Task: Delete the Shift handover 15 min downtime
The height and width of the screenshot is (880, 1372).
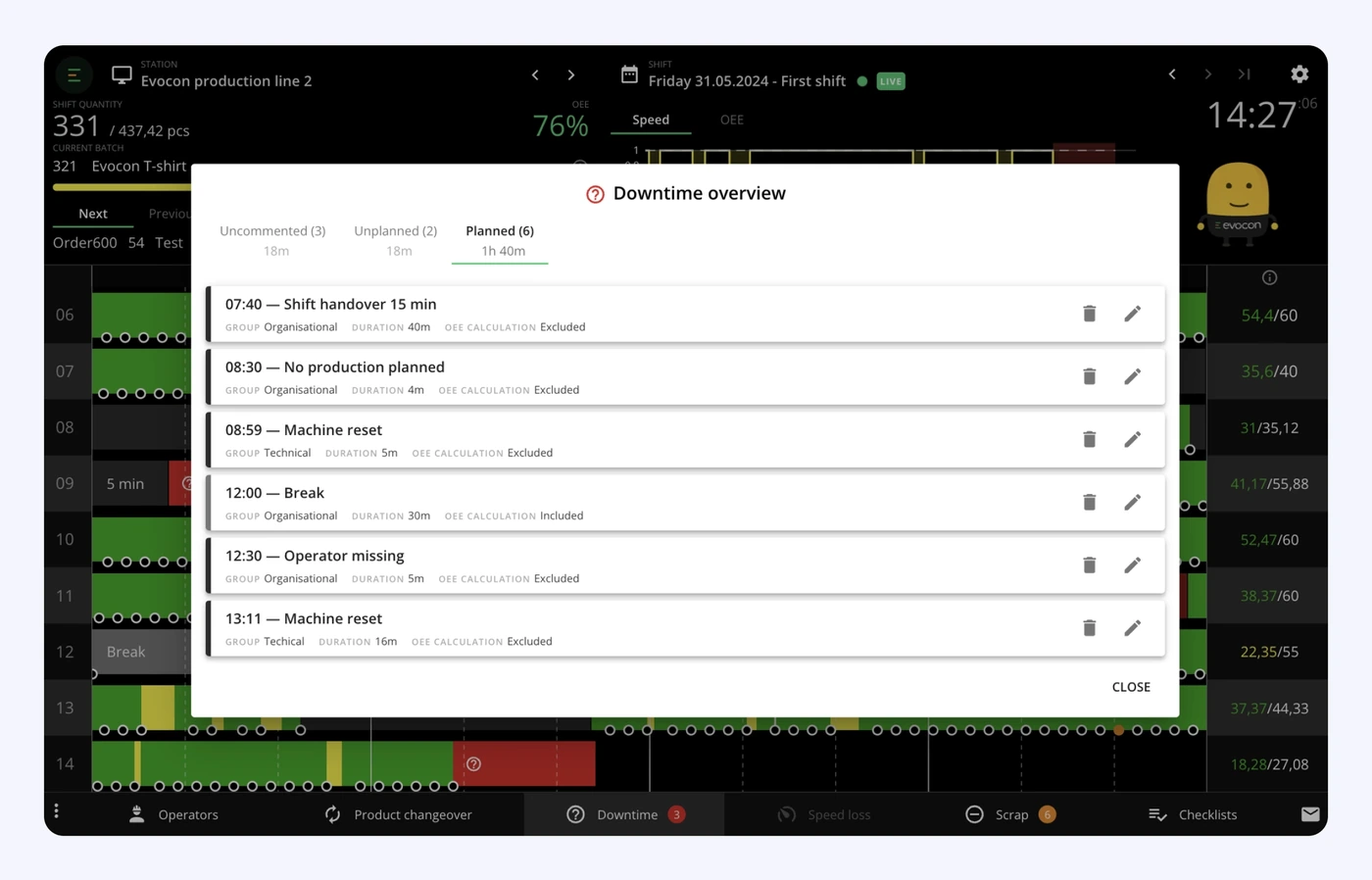Action: (1089, 314)
